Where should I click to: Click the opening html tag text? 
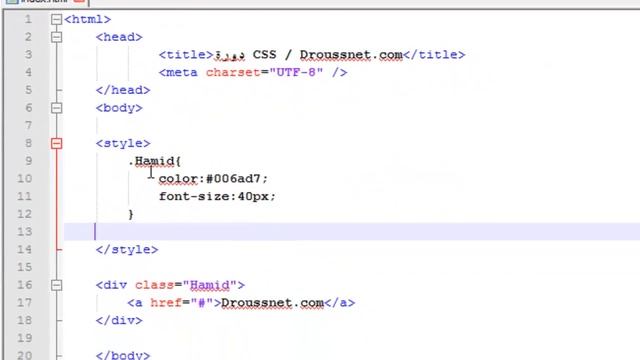pos(87,19)
